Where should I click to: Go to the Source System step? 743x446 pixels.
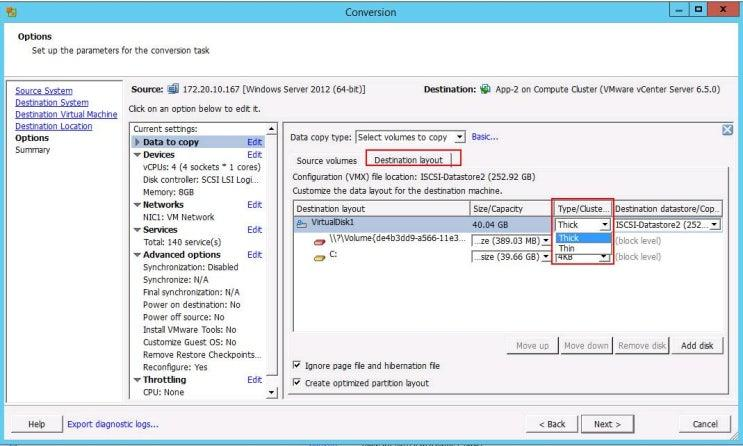[44, 91]
